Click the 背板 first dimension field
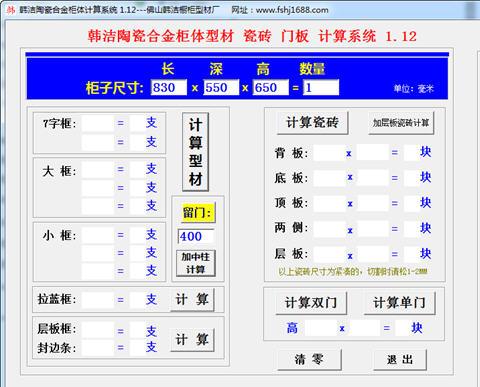The width and height of the screenshot is (480, 387). (x=329, y=153)
